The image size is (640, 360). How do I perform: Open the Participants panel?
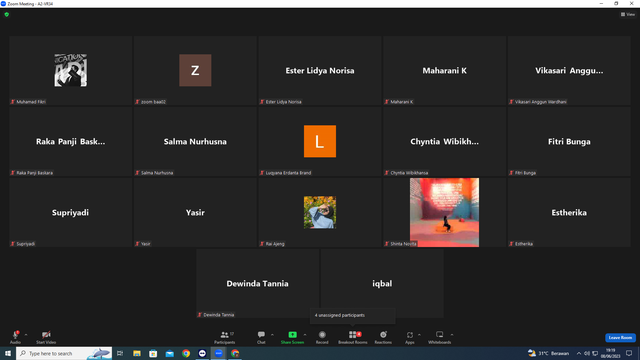tap(225, 337)
